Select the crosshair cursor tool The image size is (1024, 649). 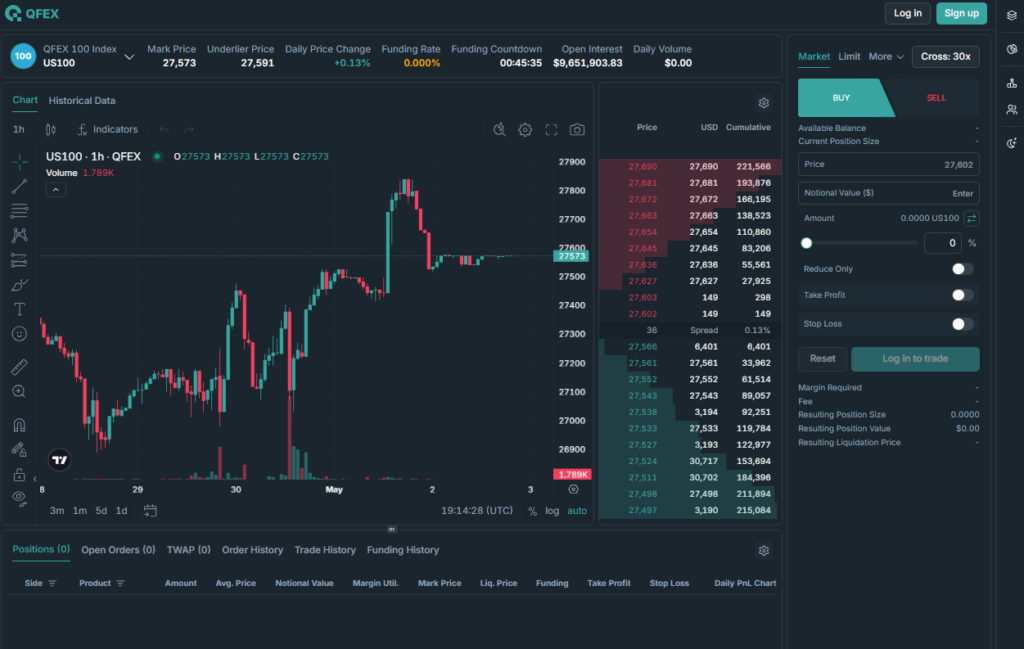point(20,161)
